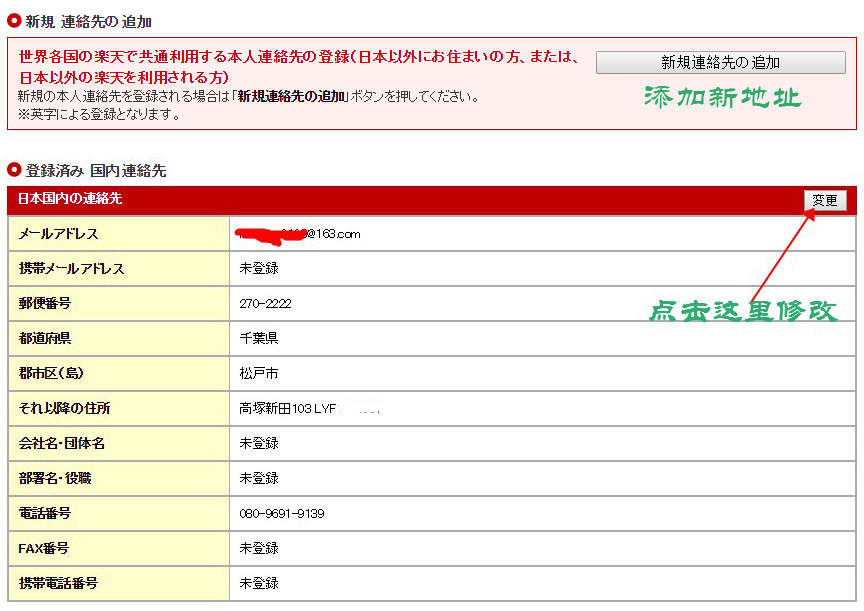Click the red bullet icon beside 新規 連絡先の追加
The height and width of the screenshot is (611, 864).
pyautogui.click(x=14, y=20)
